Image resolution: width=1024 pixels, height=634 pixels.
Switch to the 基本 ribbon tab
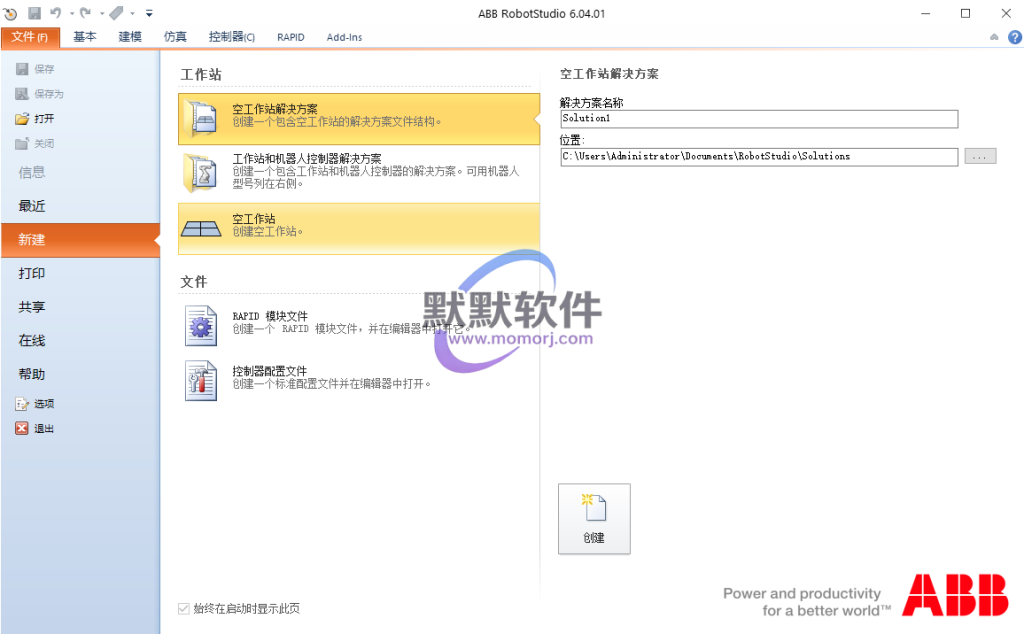84,37
